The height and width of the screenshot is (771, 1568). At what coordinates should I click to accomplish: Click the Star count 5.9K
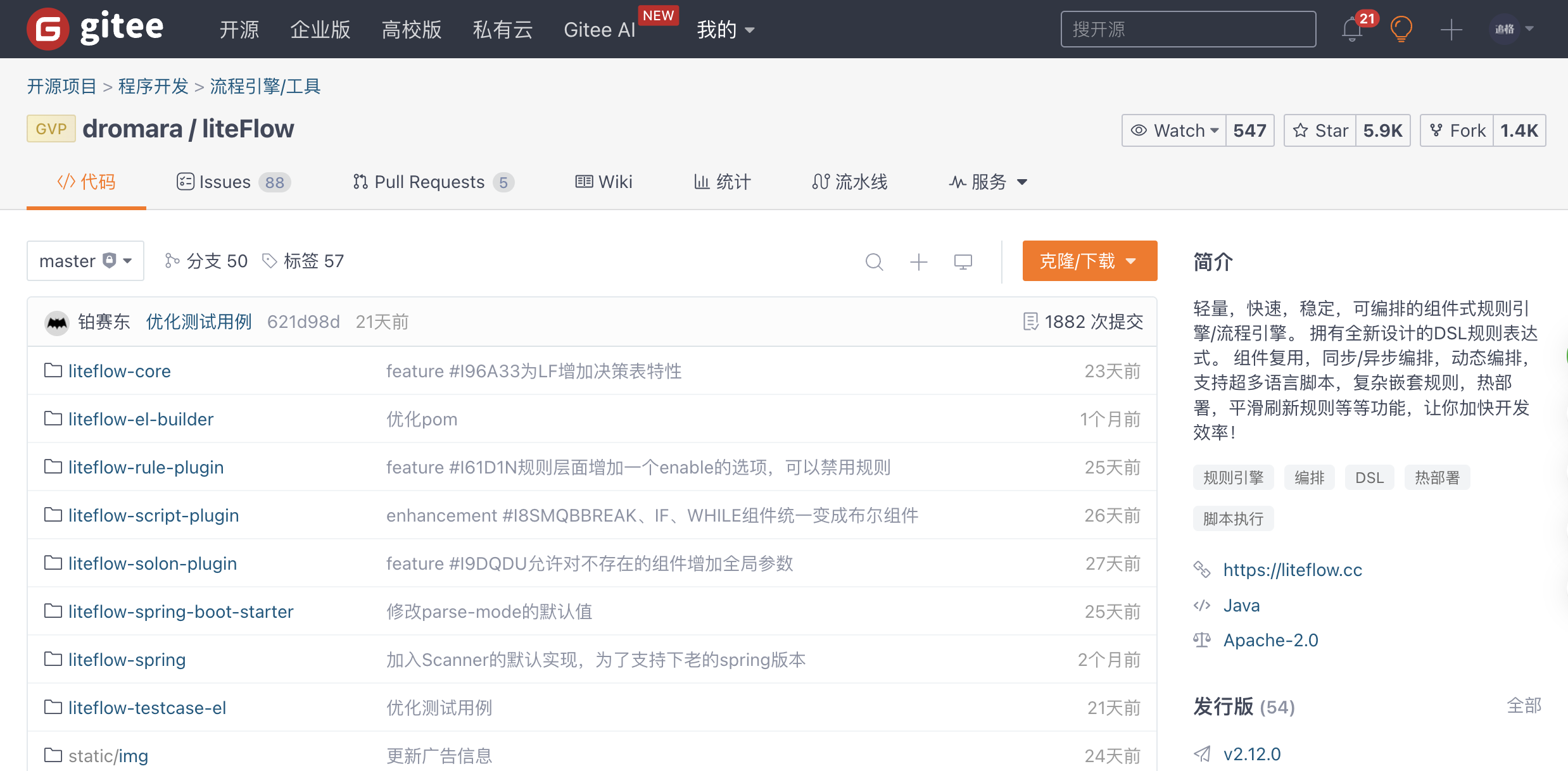(1383, 130)
